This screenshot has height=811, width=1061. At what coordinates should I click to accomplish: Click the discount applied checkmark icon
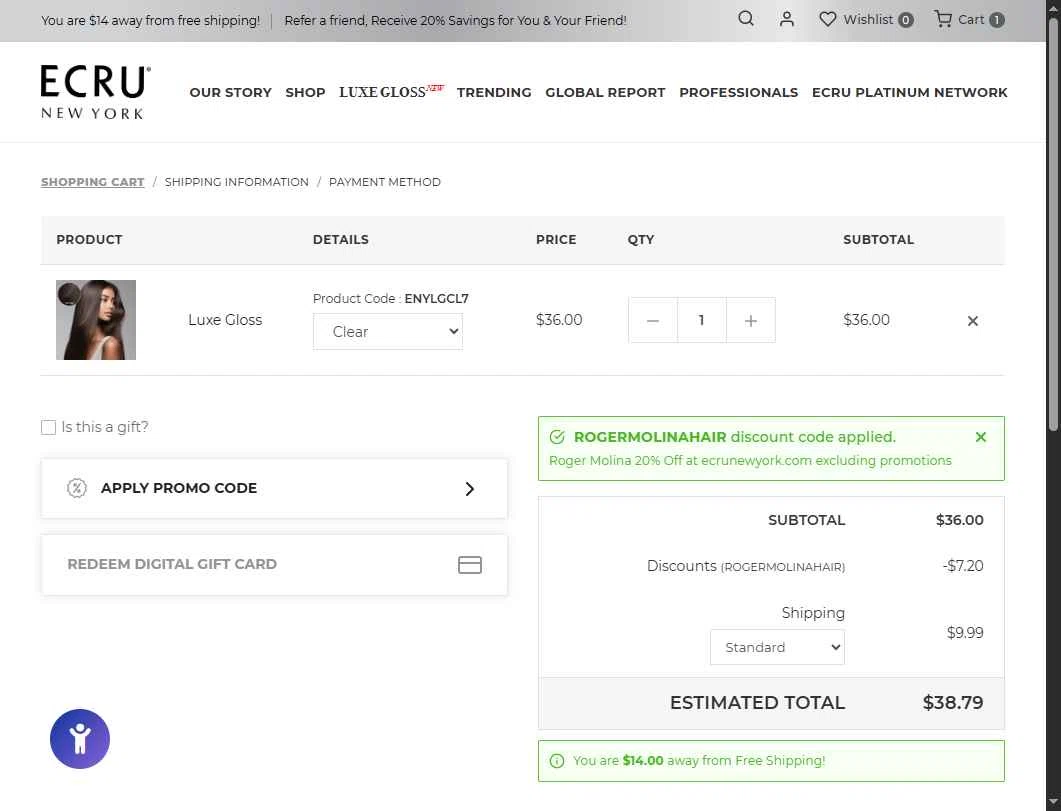557,437
